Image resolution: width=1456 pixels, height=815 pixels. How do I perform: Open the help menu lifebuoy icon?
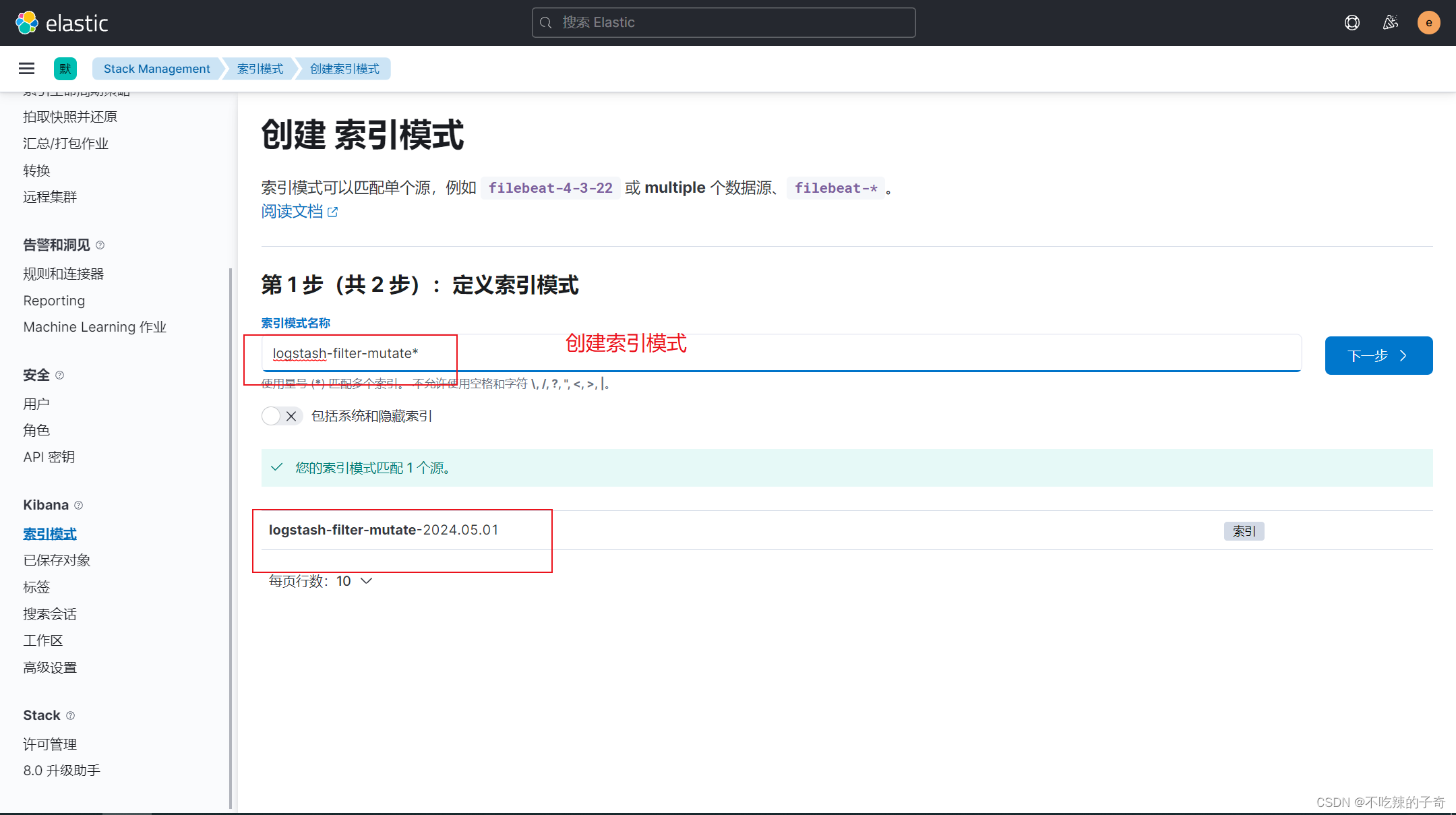point(1352,23)
